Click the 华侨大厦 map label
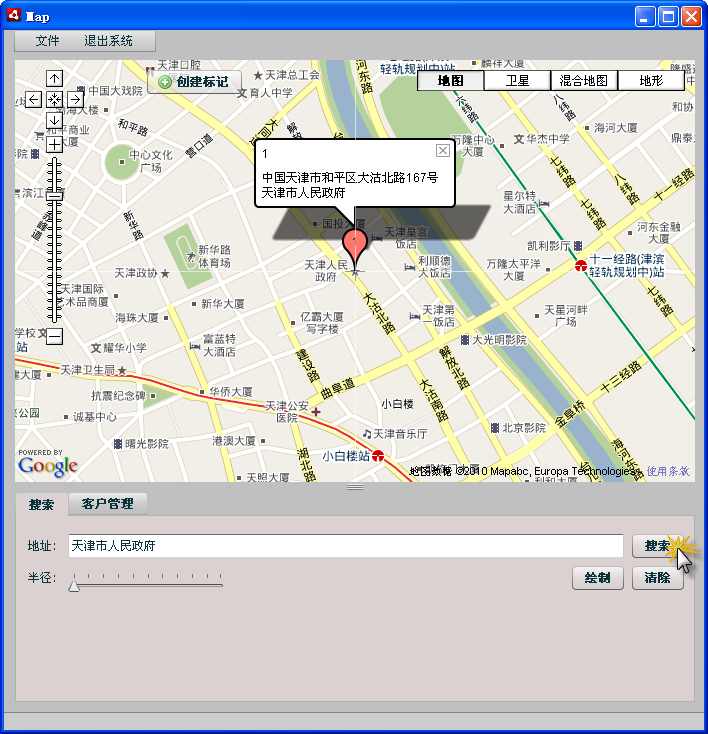 [231, 391]
